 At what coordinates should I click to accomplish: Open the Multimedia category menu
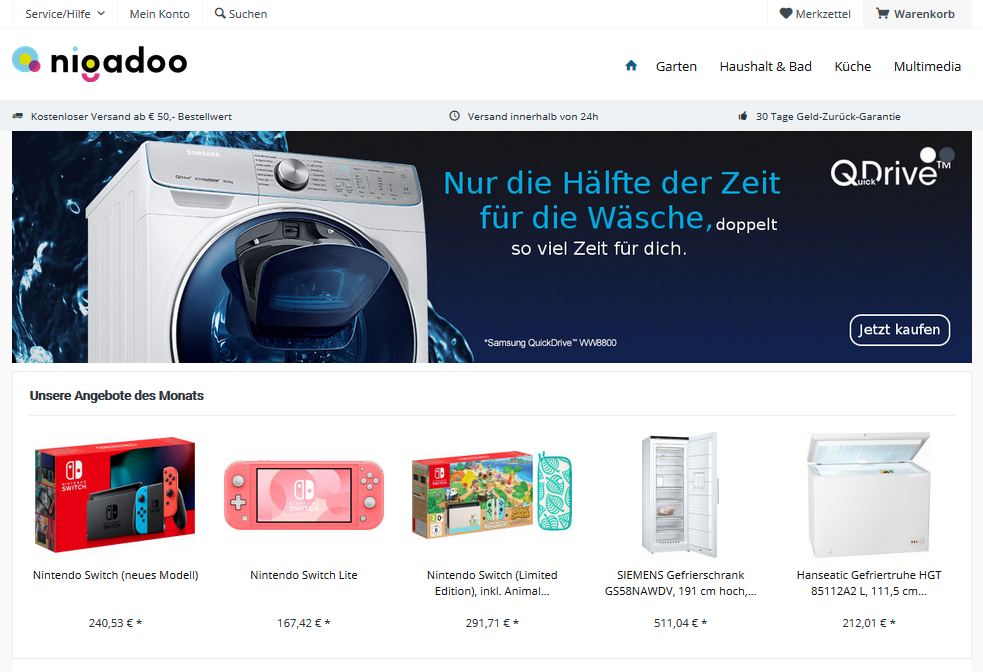[927, 66]
